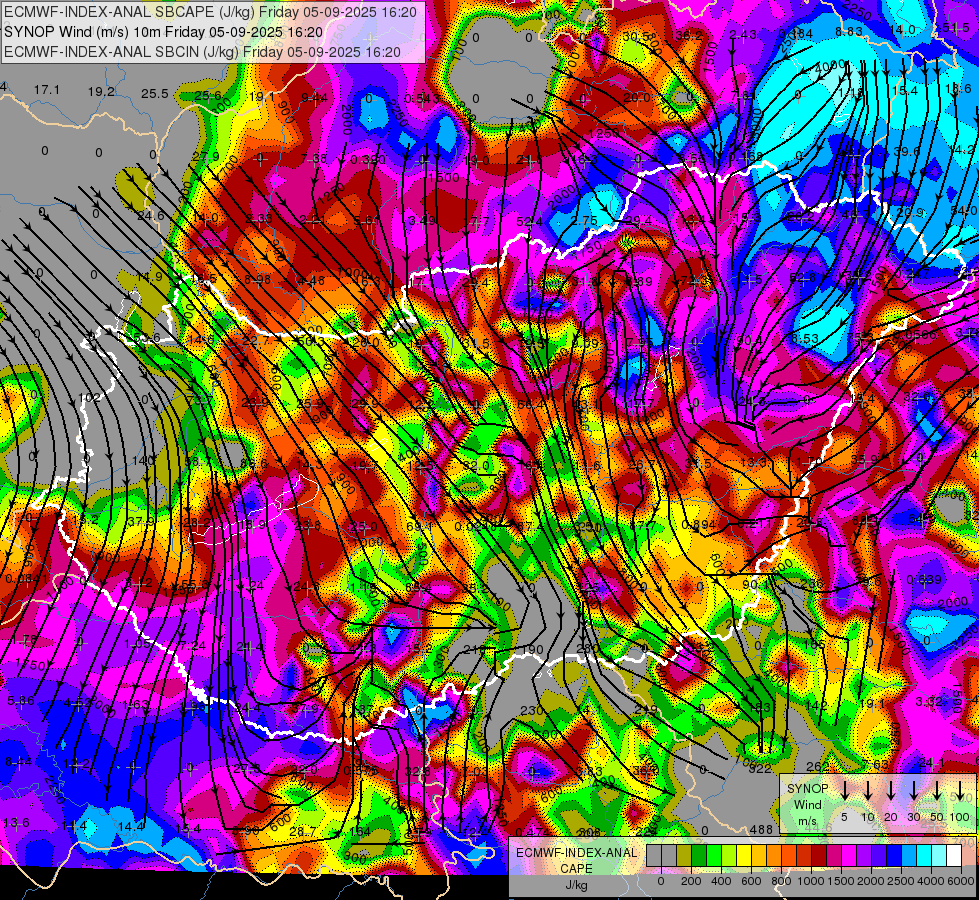Click the map value '17.1'

tap(47, 90)
